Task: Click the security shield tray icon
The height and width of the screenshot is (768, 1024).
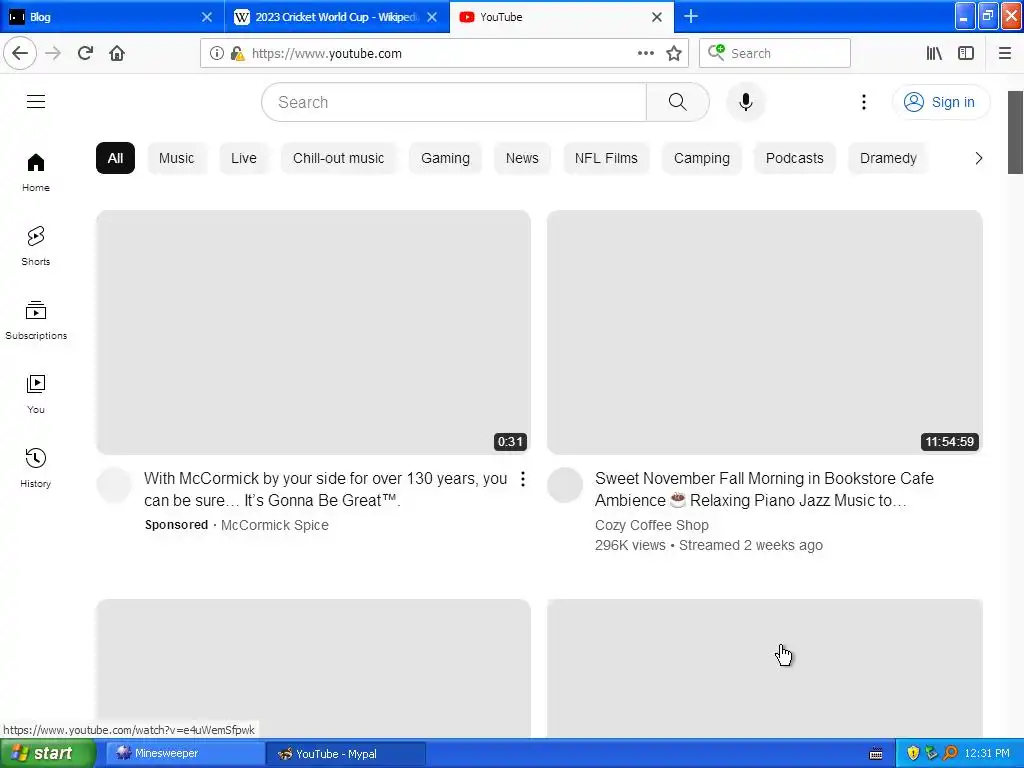Action: pyautogui.click(x=913, y=754)
